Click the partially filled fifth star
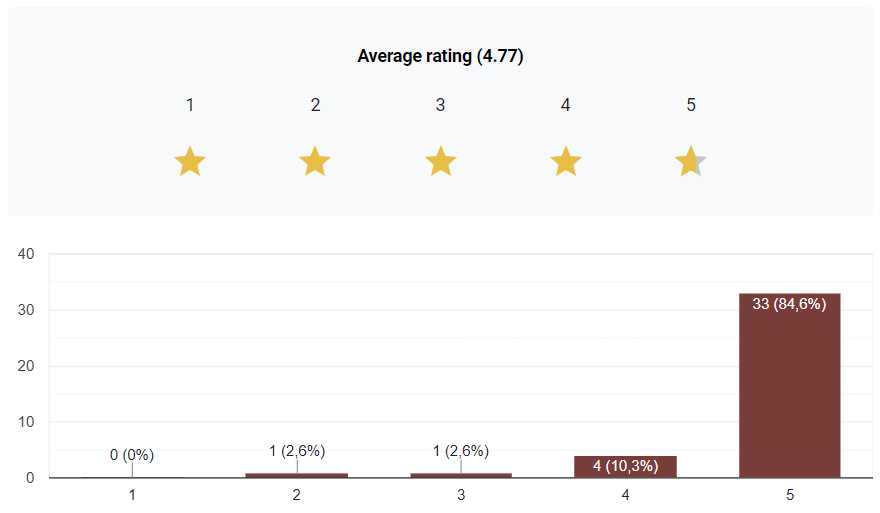Image resolution: width=880 pixels, height=513 pixels. 691,161
